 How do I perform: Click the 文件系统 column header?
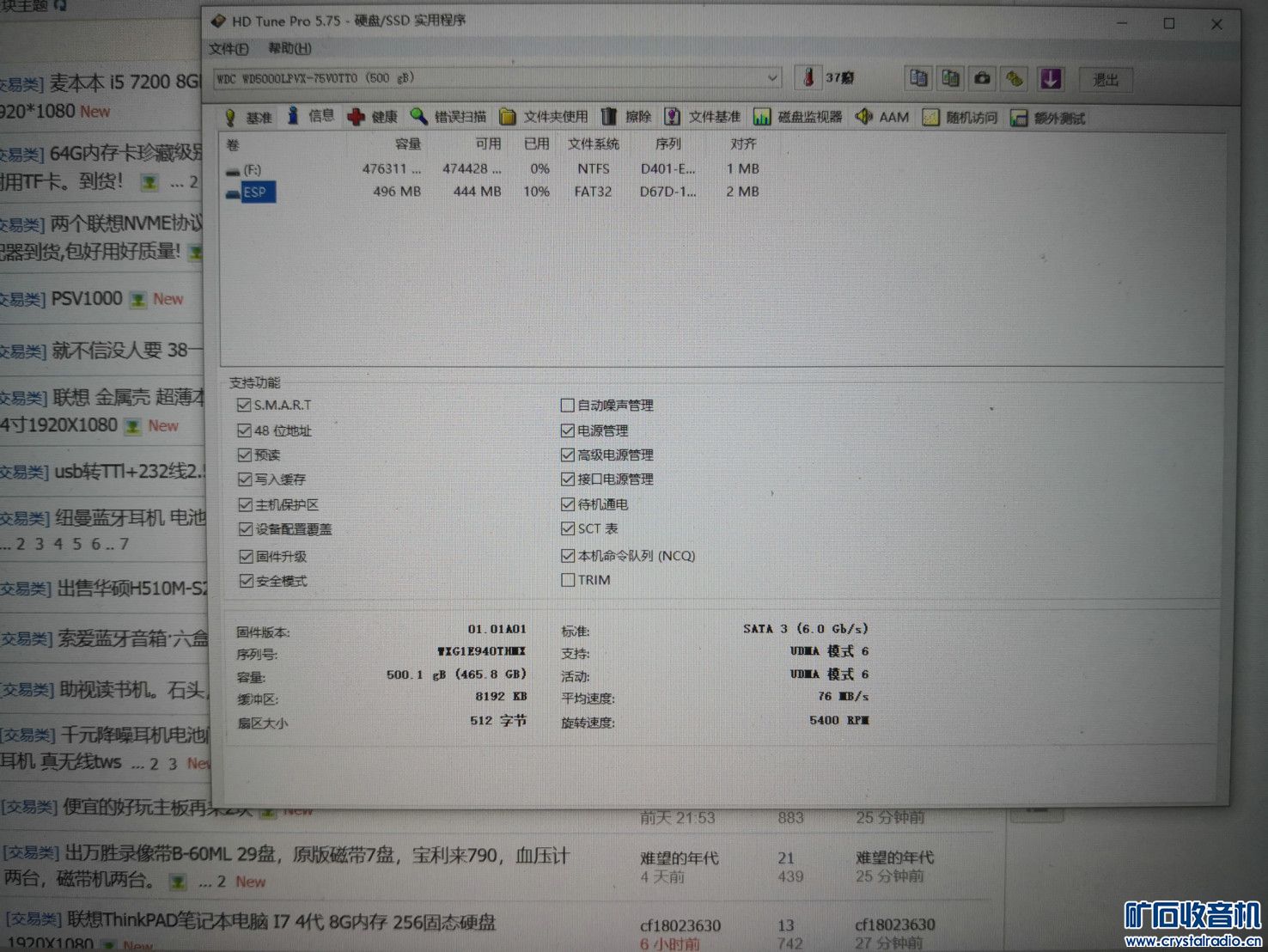pos(594,144)
